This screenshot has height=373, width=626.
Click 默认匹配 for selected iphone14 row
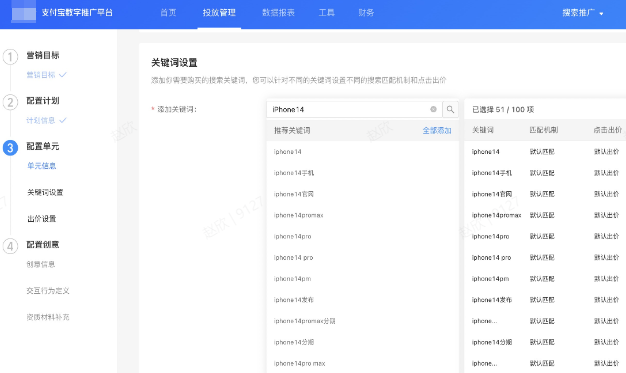coord(542,152)
